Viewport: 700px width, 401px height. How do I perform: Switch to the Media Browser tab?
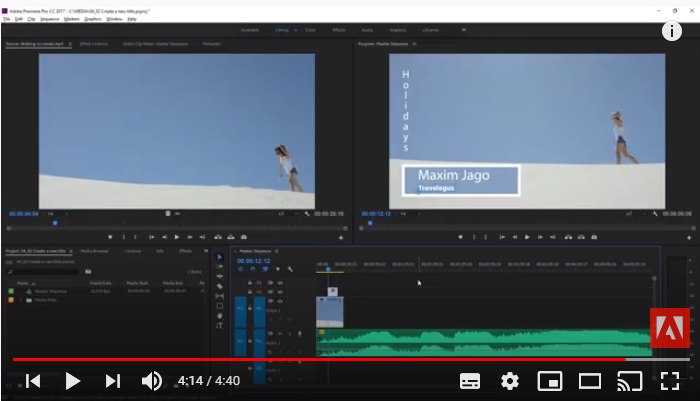(x=95, y=251)
